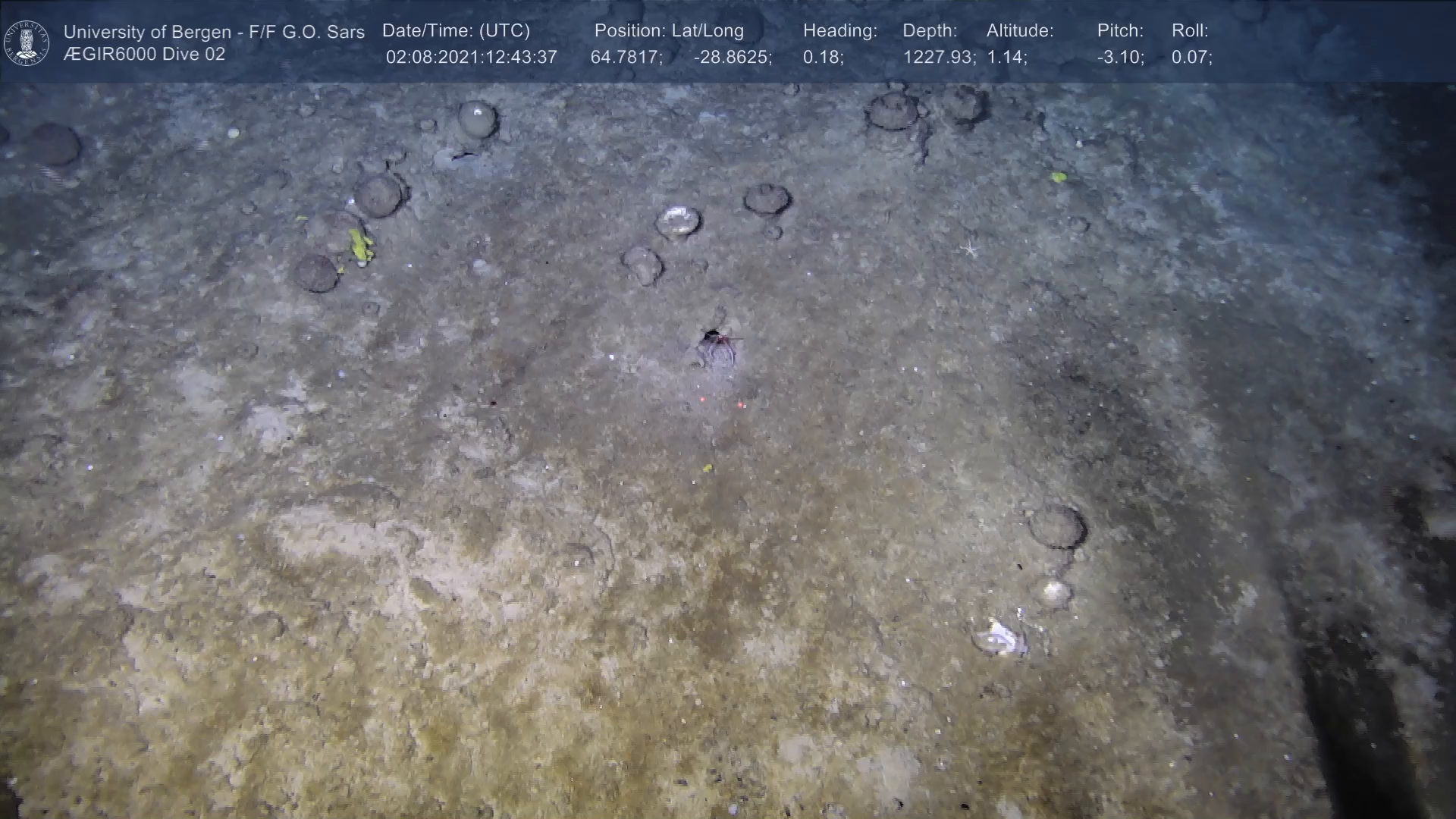Click the Date/Time (UTC) label
This screenshot has height=819, width=1456.
[456, 30]
